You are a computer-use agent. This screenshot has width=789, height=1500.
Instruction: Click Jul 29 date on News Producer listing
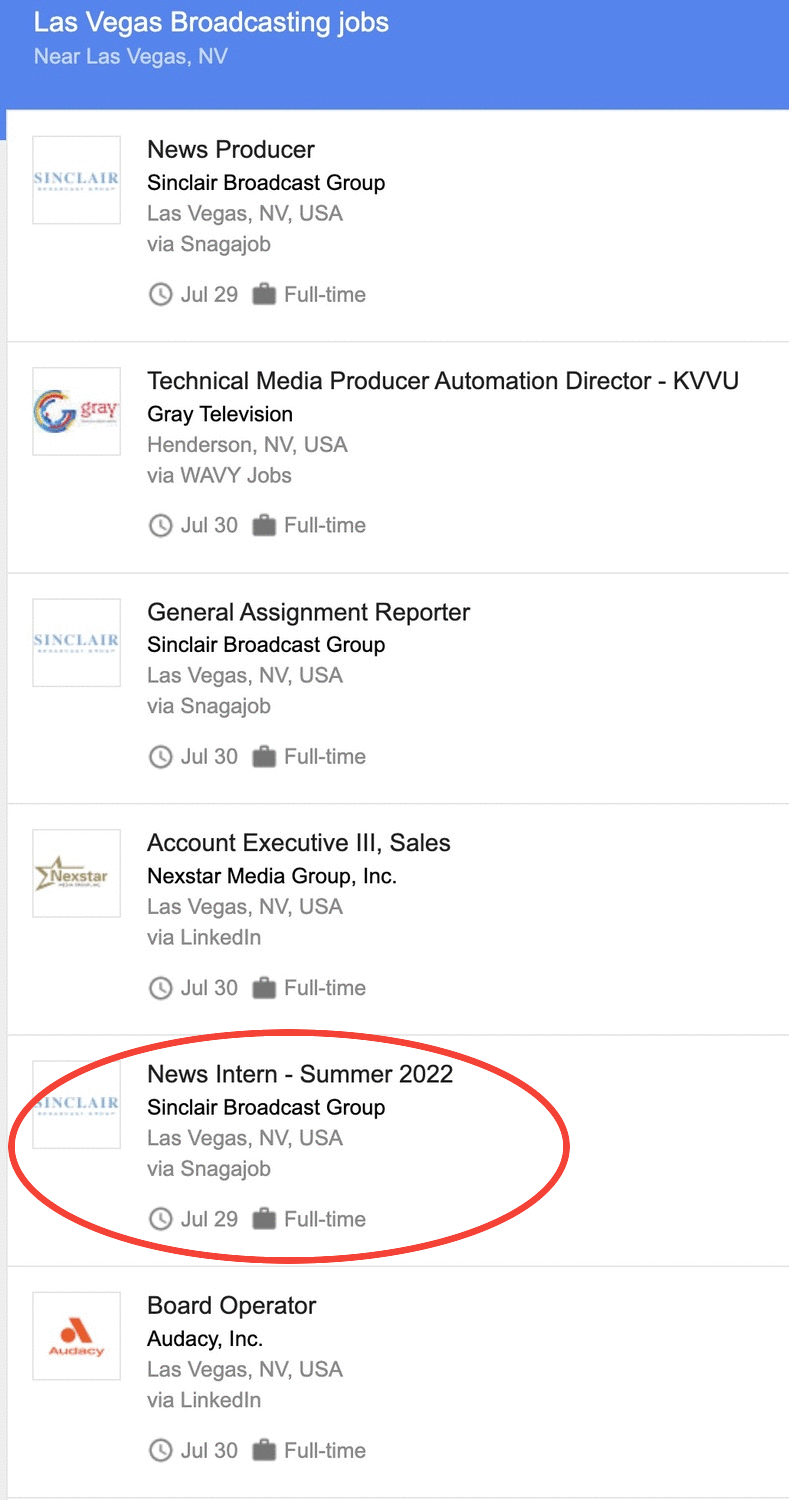coord(209,295)
